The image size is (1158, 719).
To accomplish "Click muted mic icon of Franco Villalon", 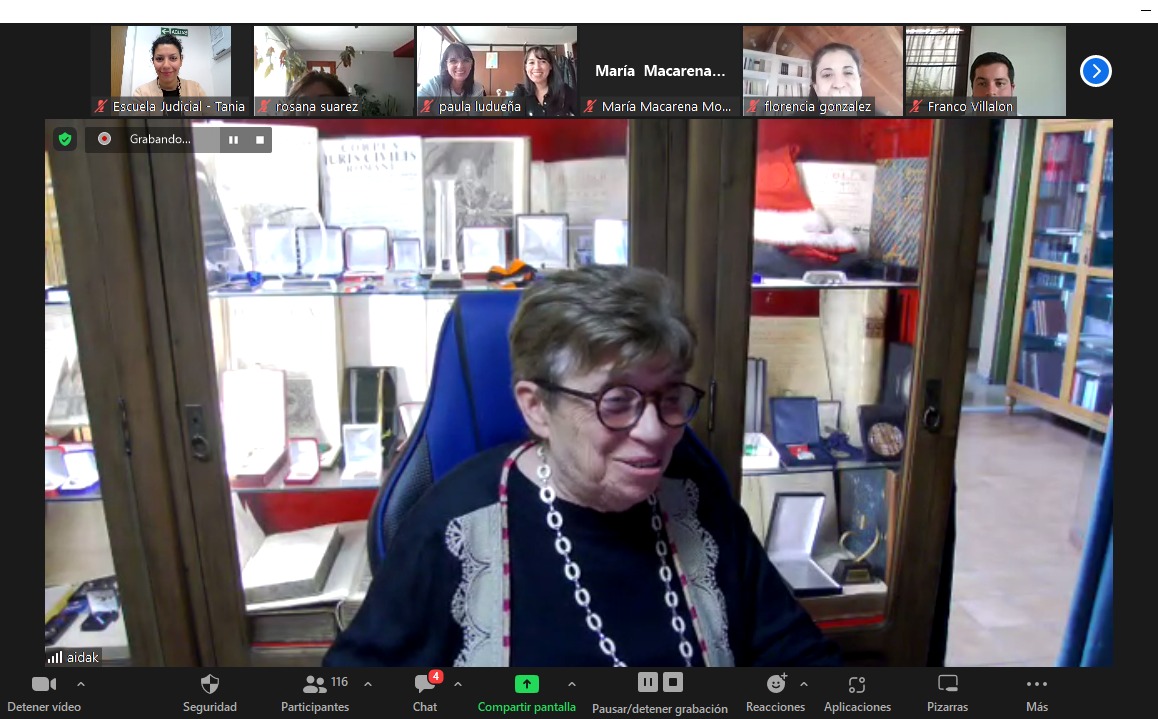I will click(x=917, y=106).
